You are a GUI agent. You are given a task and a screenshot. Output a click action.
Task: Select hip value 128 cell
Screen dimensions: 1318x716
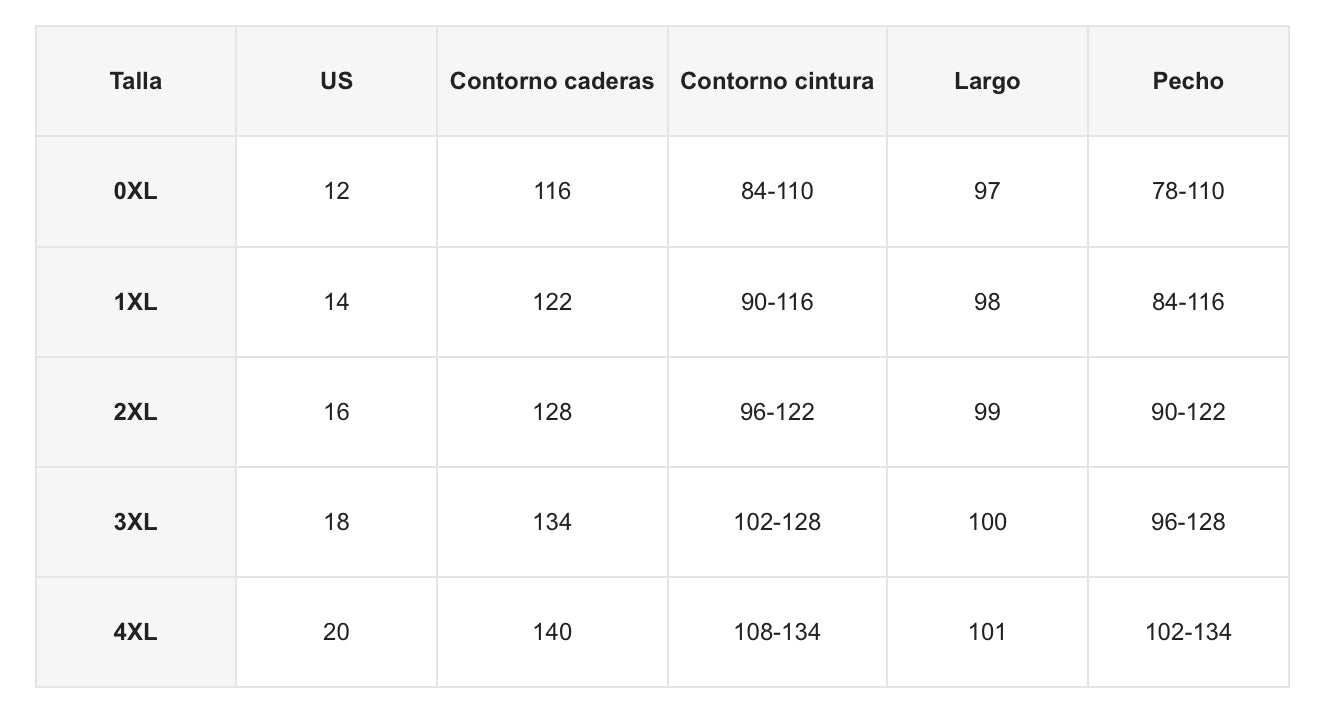click(552, 412)
